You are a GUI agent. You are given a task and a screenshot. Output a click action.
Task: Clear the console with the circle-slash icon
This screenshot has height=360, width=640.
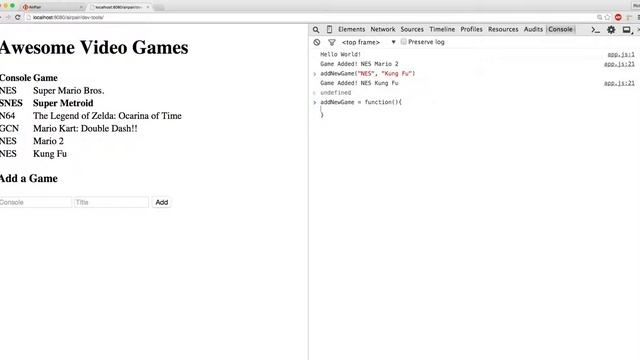click(317, 42)
